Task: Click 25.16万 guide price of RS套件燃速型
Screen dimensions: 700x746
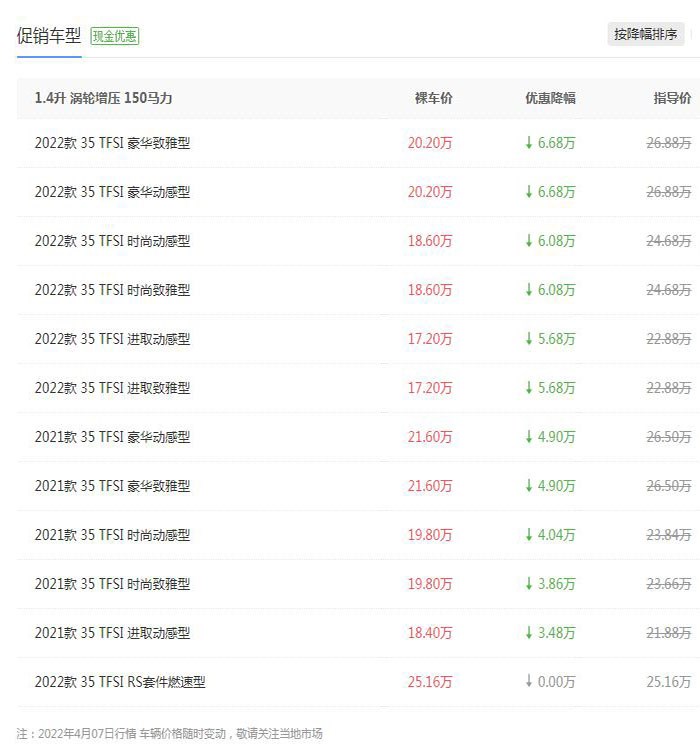Action: tap(669, 682)
